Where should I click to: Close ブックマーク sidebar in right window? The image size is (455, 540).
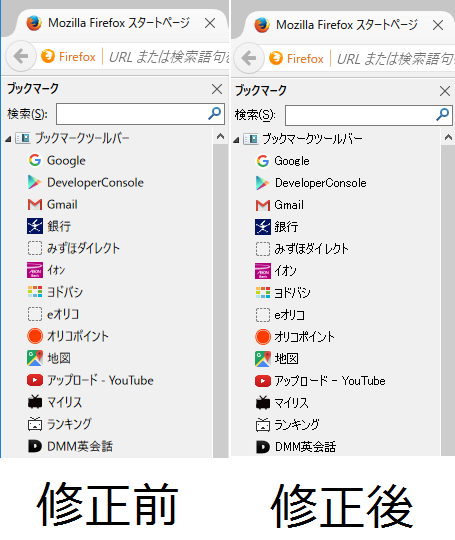click(x=445, y=91)
